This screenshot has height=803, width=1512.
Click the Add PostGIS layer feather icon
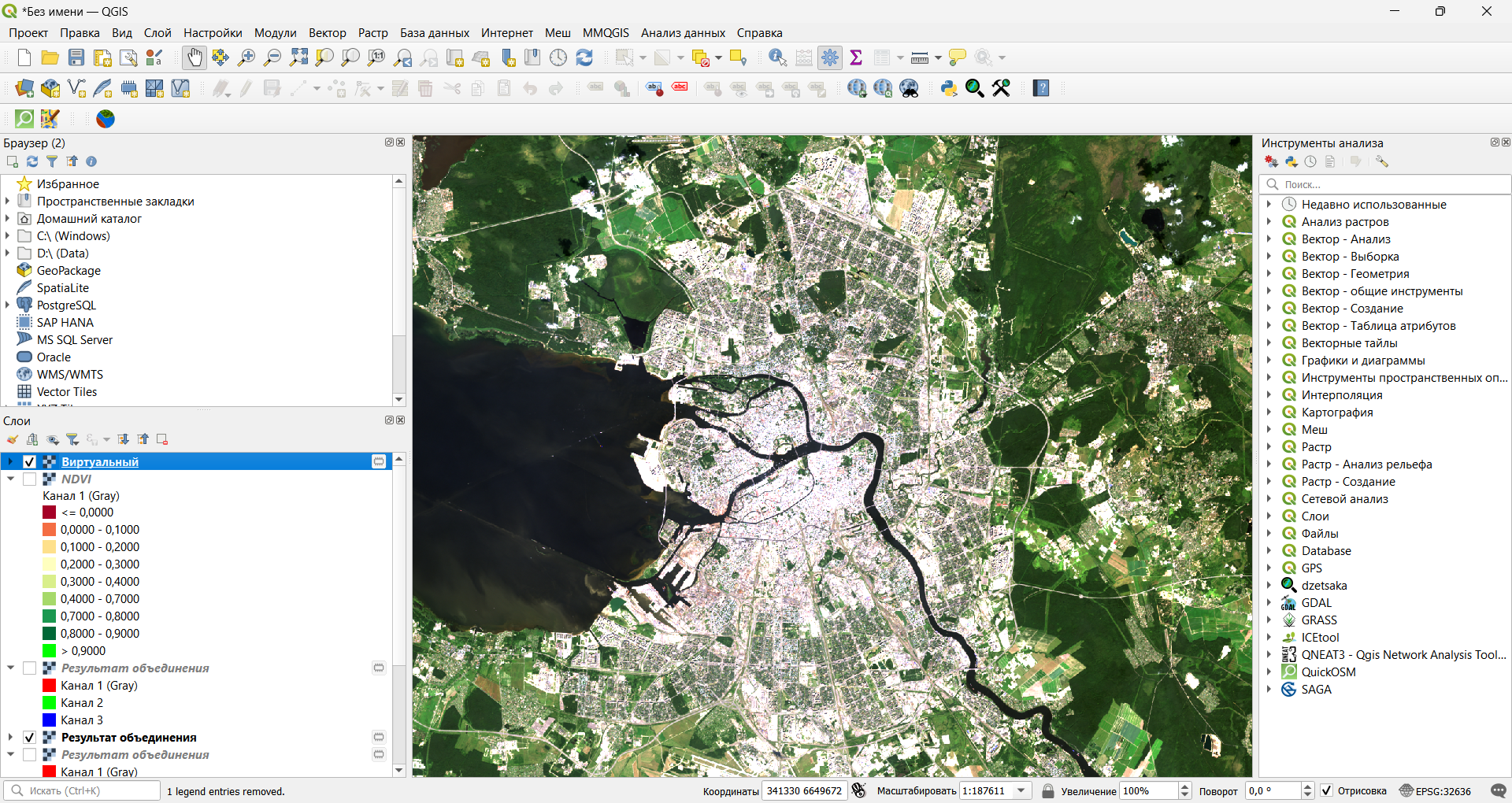(x=102, y=88)
